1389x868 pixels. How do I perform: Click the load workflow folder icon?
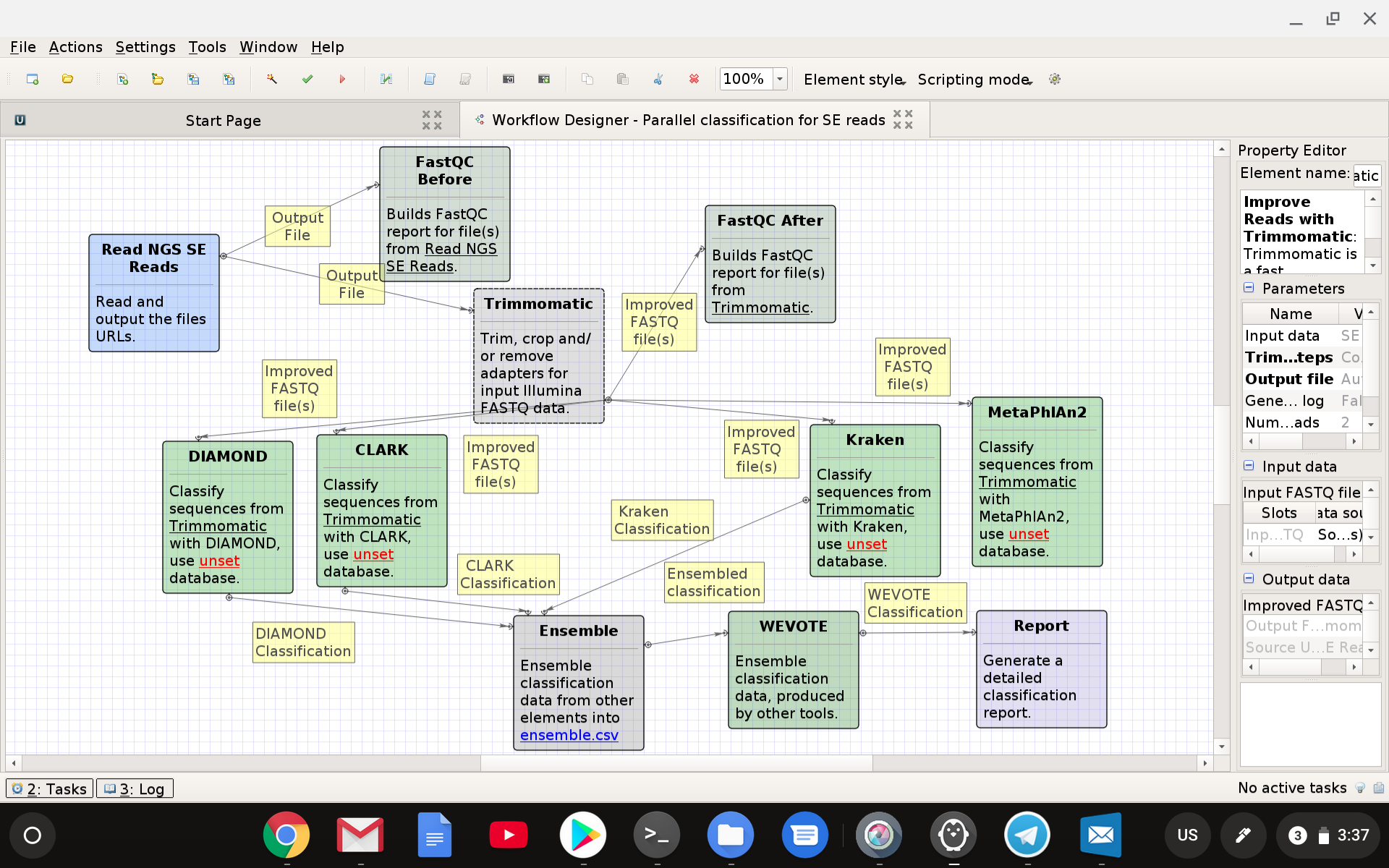click(x=158, y=79)
